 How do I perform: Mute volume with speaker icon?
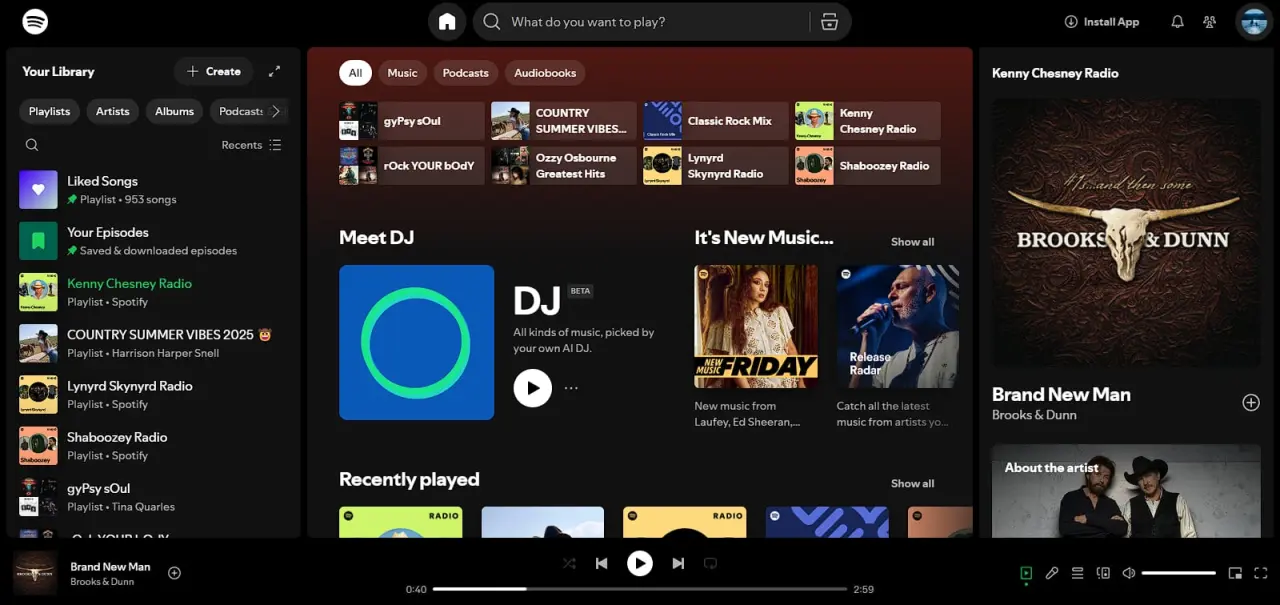click(x=1129, y=573)
